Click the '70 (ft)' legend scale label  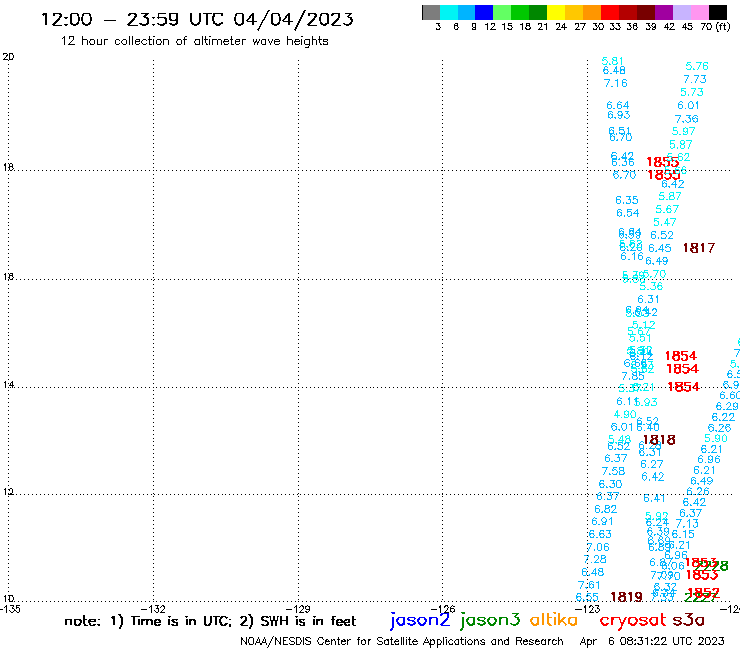[x=715, y=26]
